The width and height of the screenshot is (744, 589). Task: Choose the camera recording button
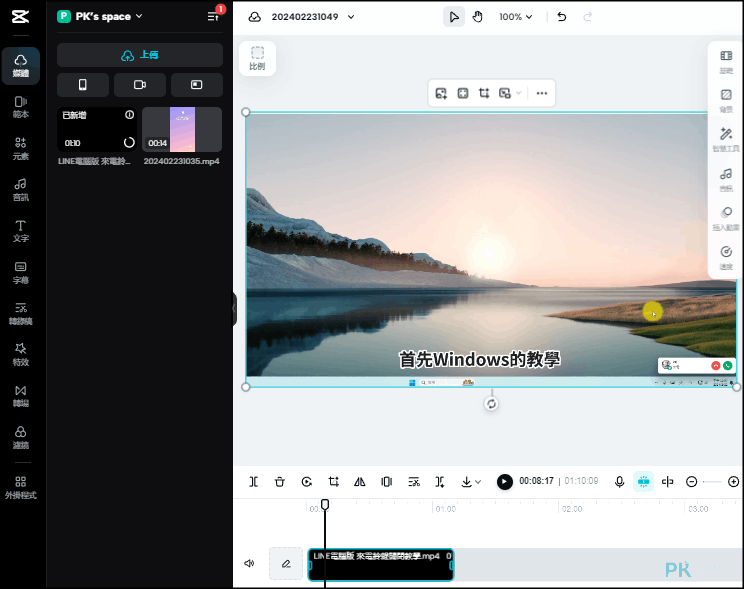click(140, 85)
